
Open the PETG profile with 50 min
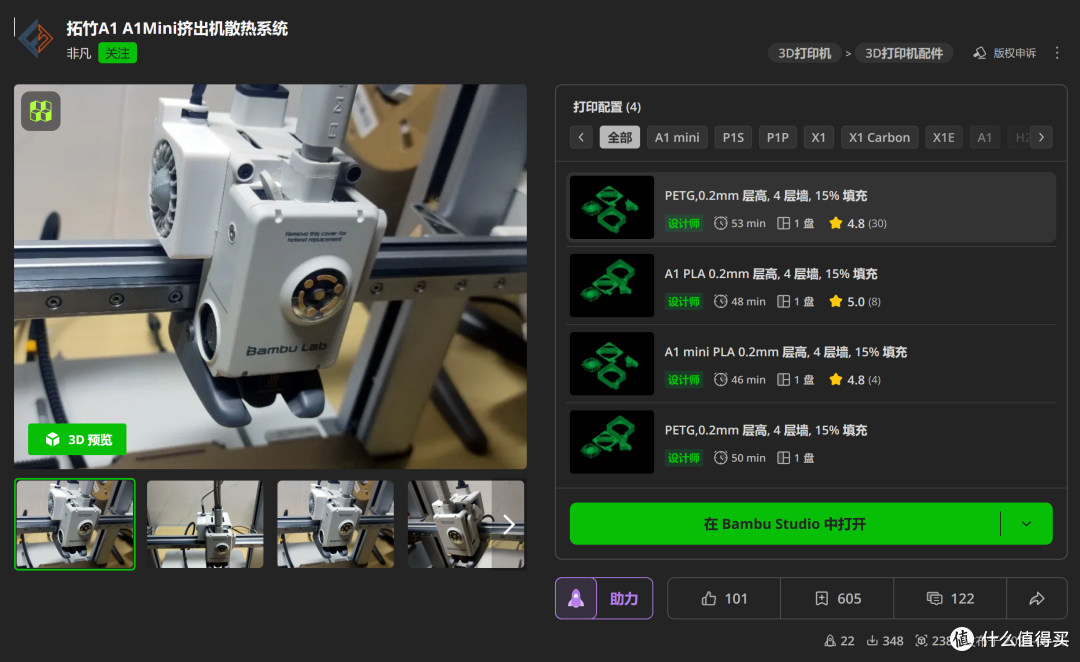811,442
